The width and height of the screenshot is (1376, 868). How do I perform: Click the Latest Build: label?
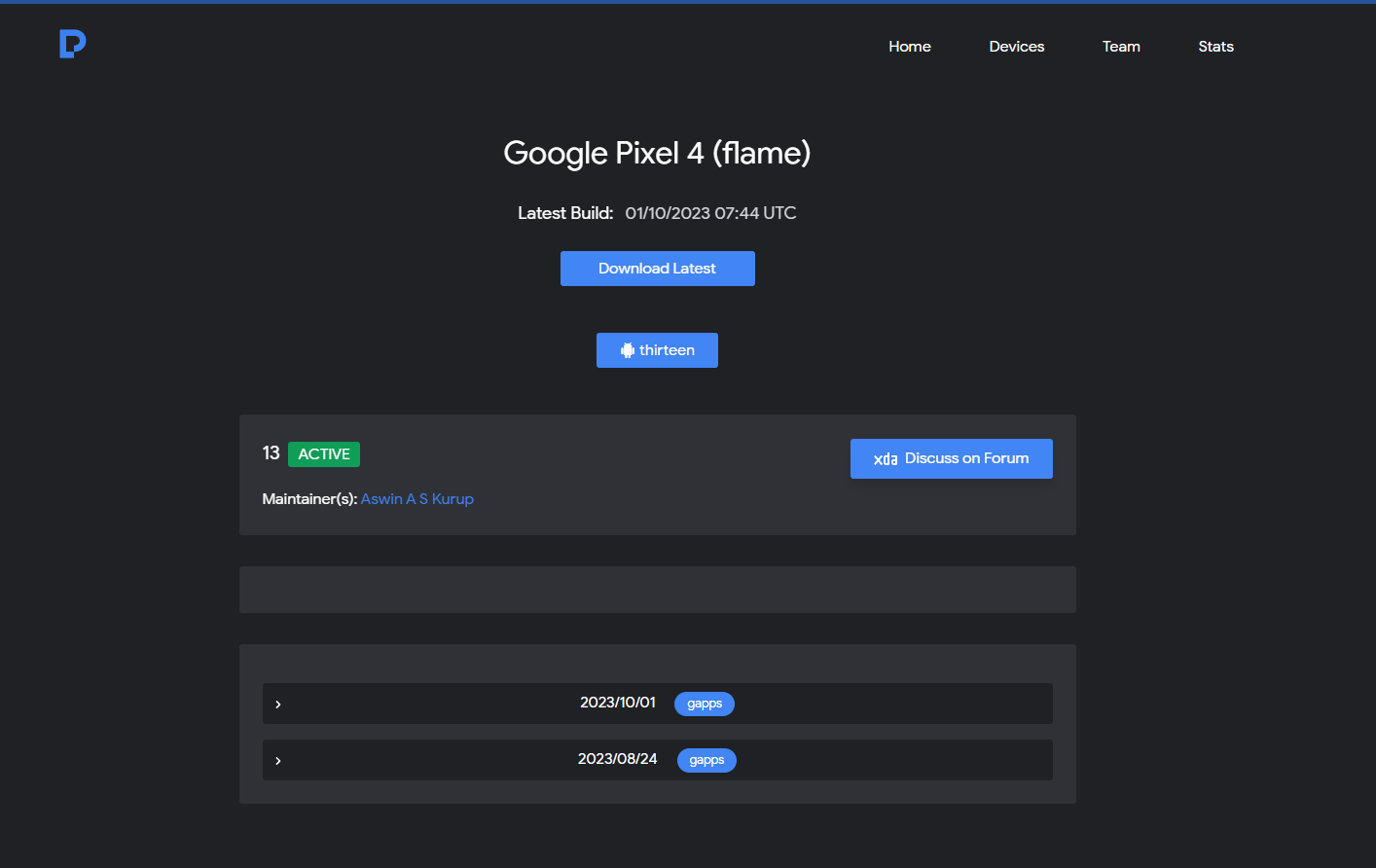click(565, 213)
